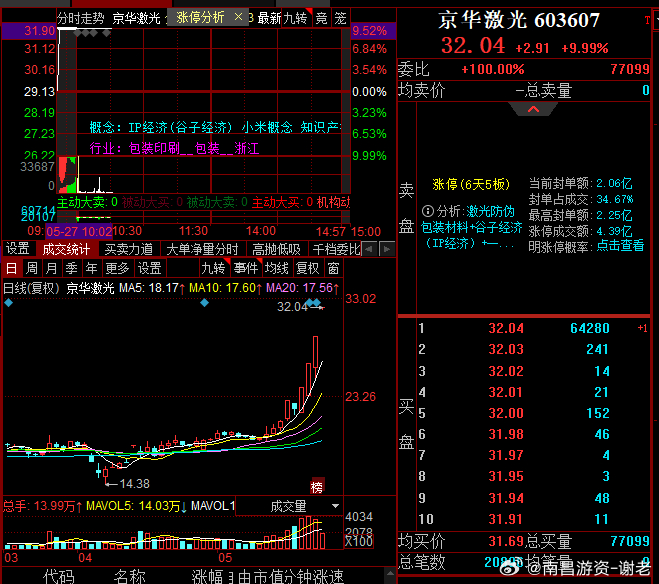The width and height of the screenshot is (659, 584).
Task: Click MA10: 17.60 indicator label
Action: coord(226,288)
